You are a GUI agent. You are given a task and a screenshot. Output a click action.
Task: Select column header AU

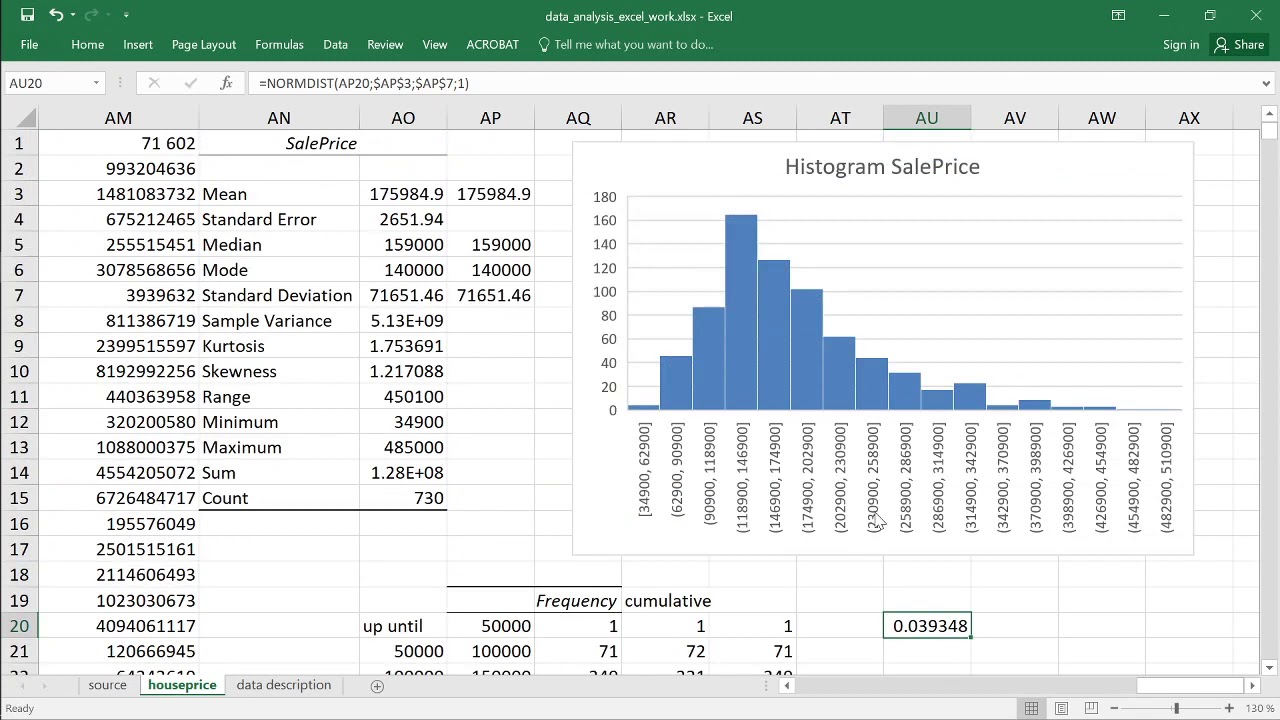(x=927, y=118)
